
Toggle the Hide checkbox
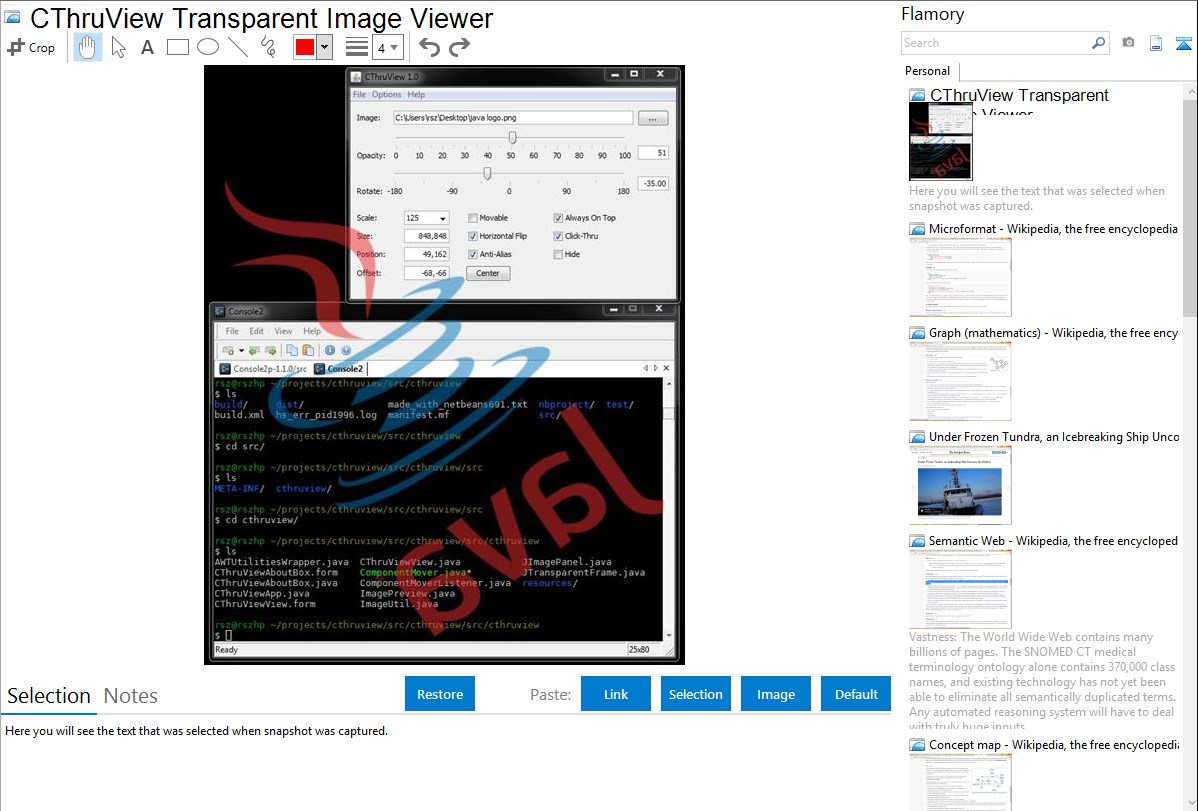(559, 255)
